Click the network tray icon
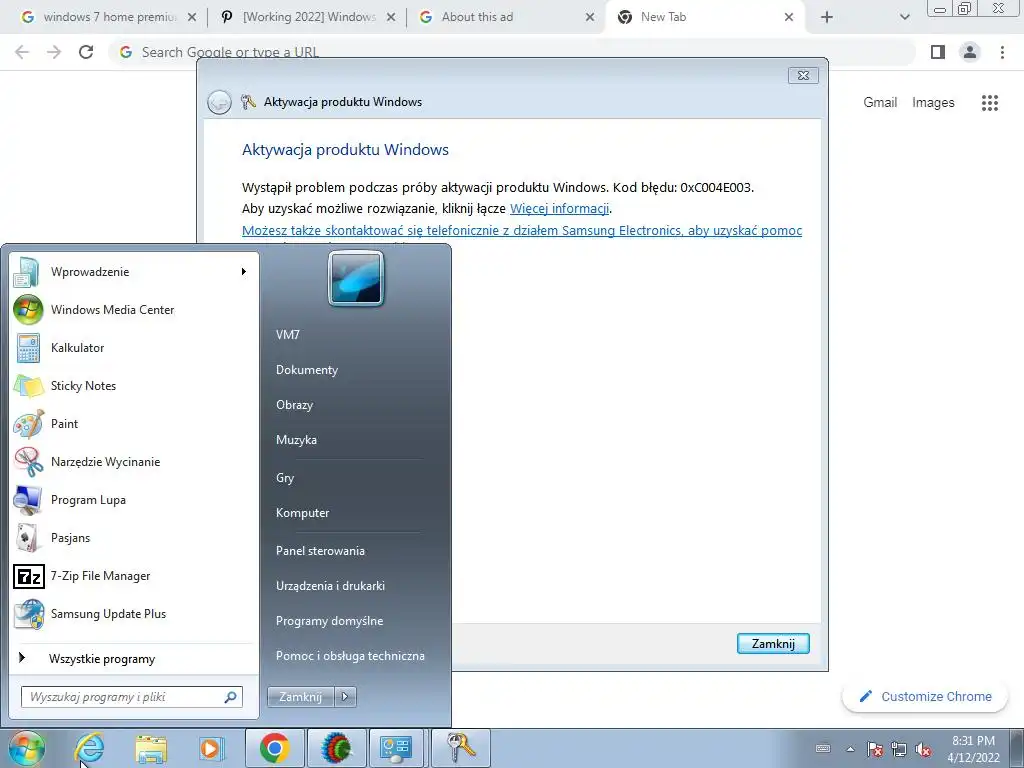This screenshot has width=1024, height=768. coord(899,749)
